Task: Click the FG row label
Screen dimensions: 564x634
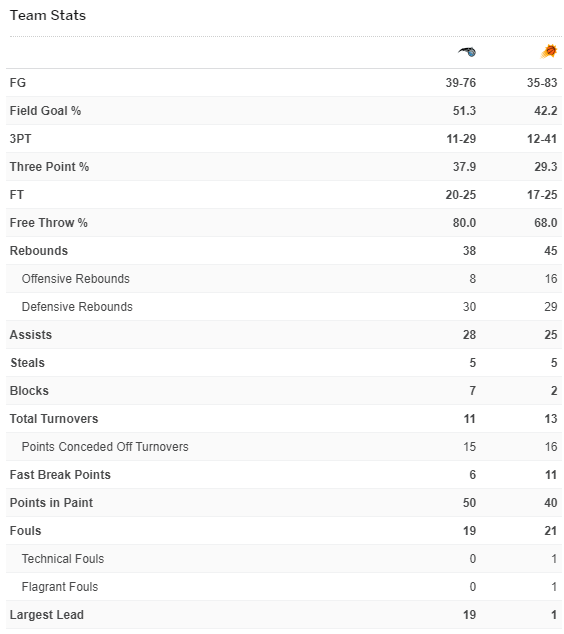Action: point(18,82)
